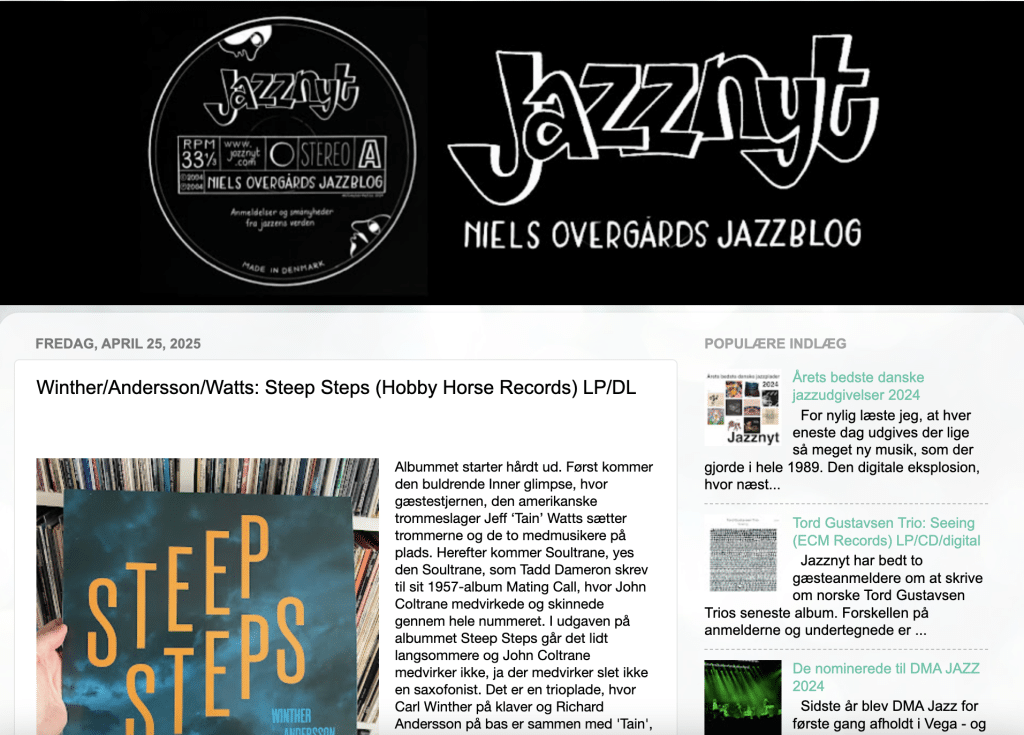Click the Årets bedste danske jazzplader 2024 thumbnail
The height and width of the screenshot is (735, 1024).
pyautogui.click(x=743, y=408)
